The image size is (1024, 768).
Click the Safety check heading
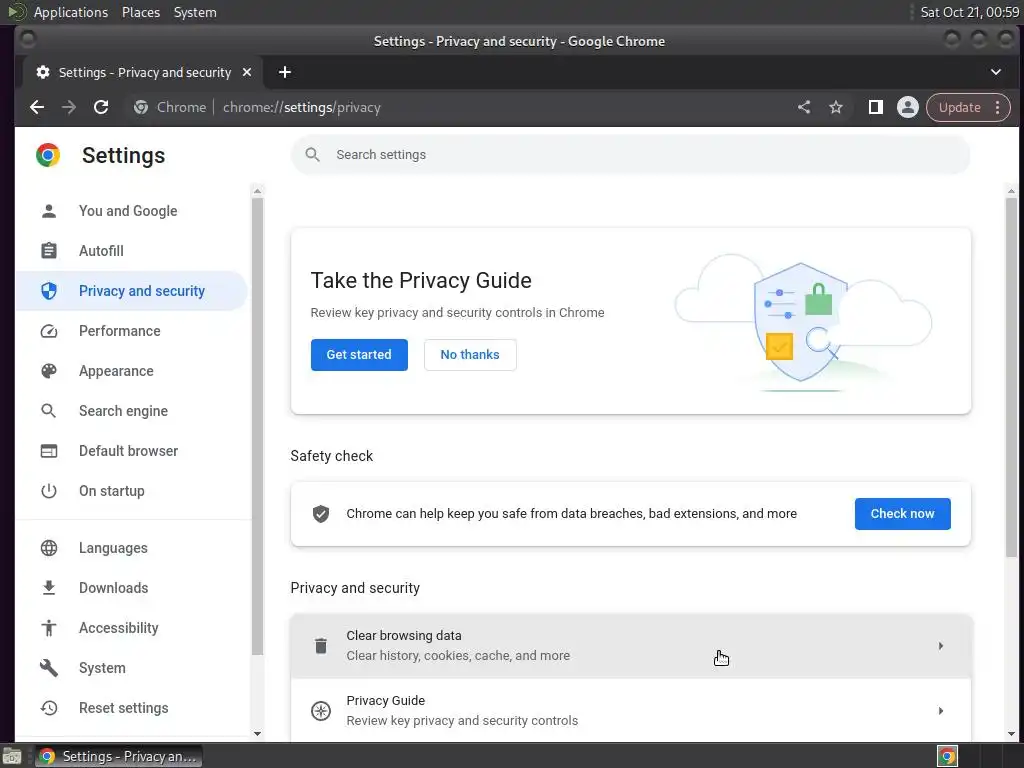(x=332, y=456)
